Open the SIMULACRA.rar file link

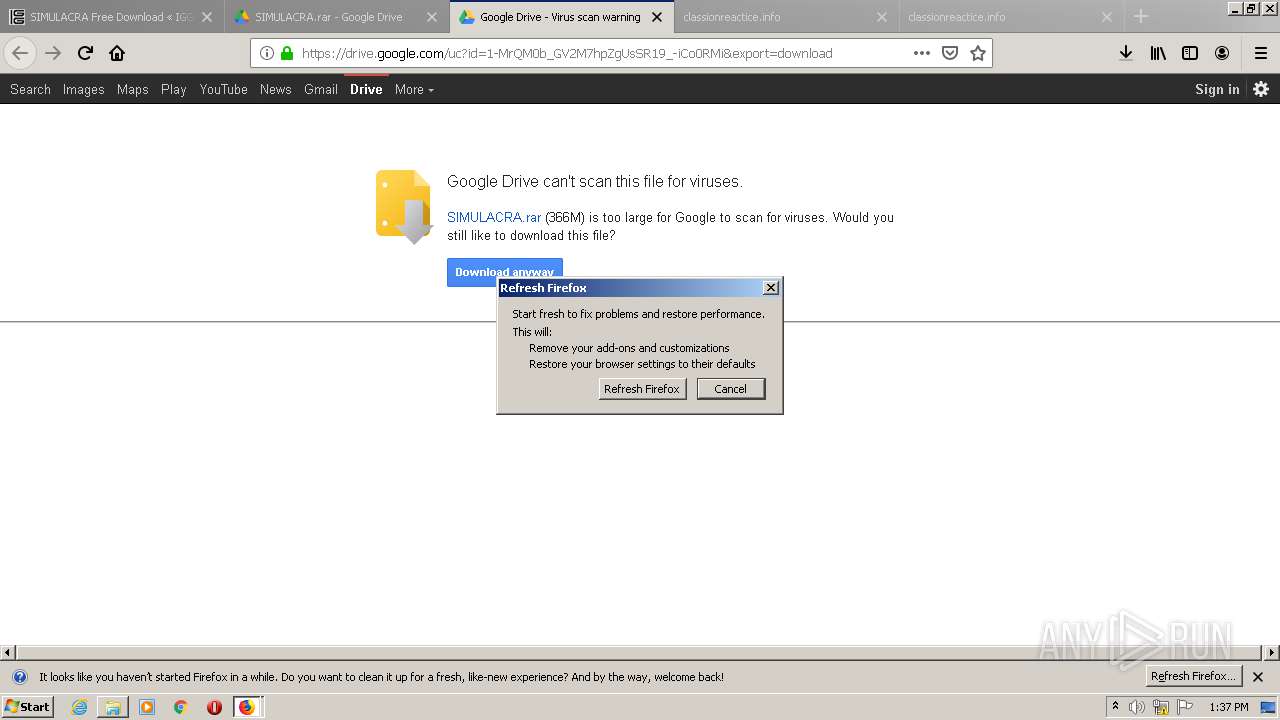pyautogui.click(x=494, y=217)
